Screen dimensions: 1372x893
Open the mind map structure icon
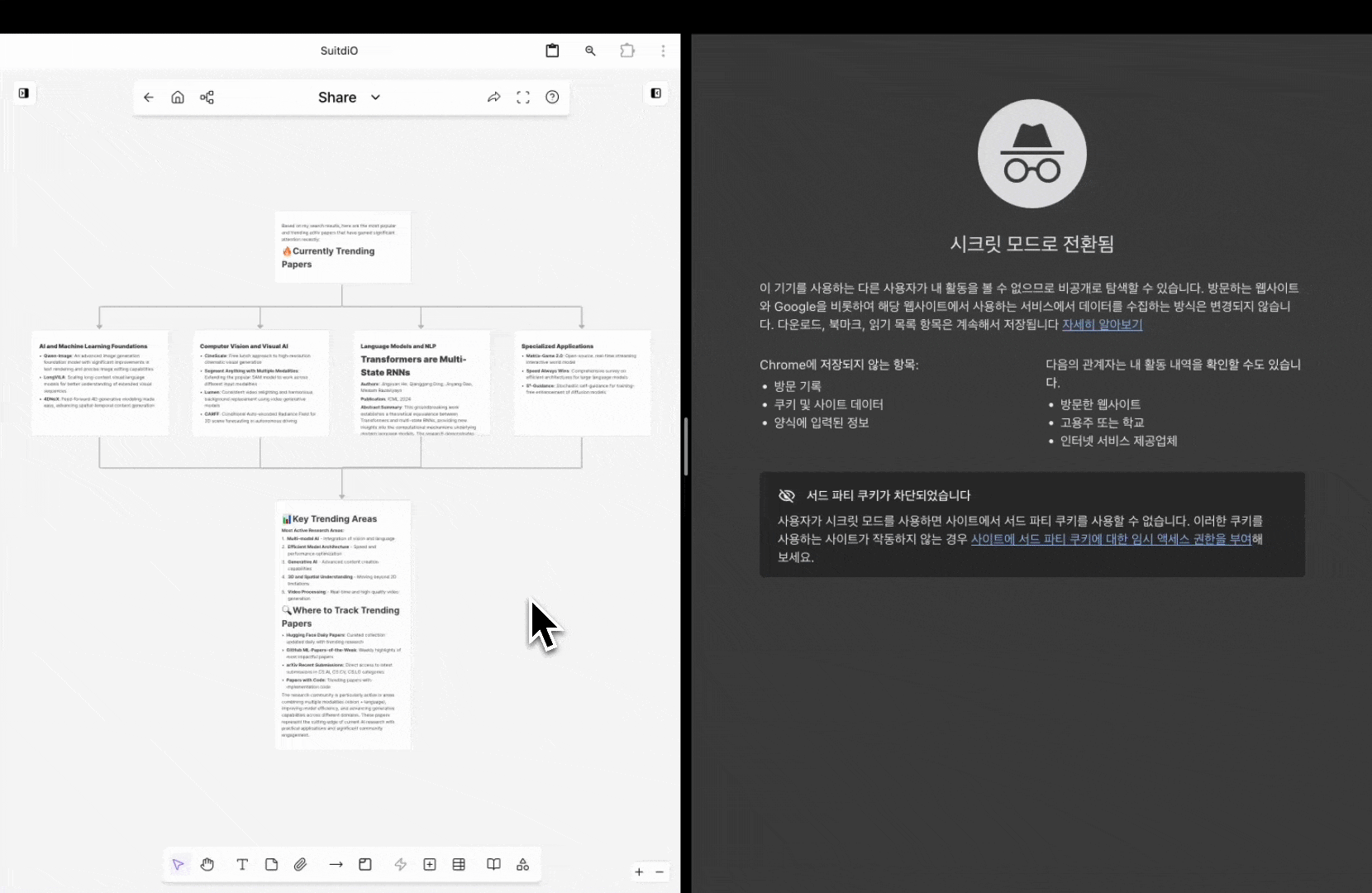point(207,98)
